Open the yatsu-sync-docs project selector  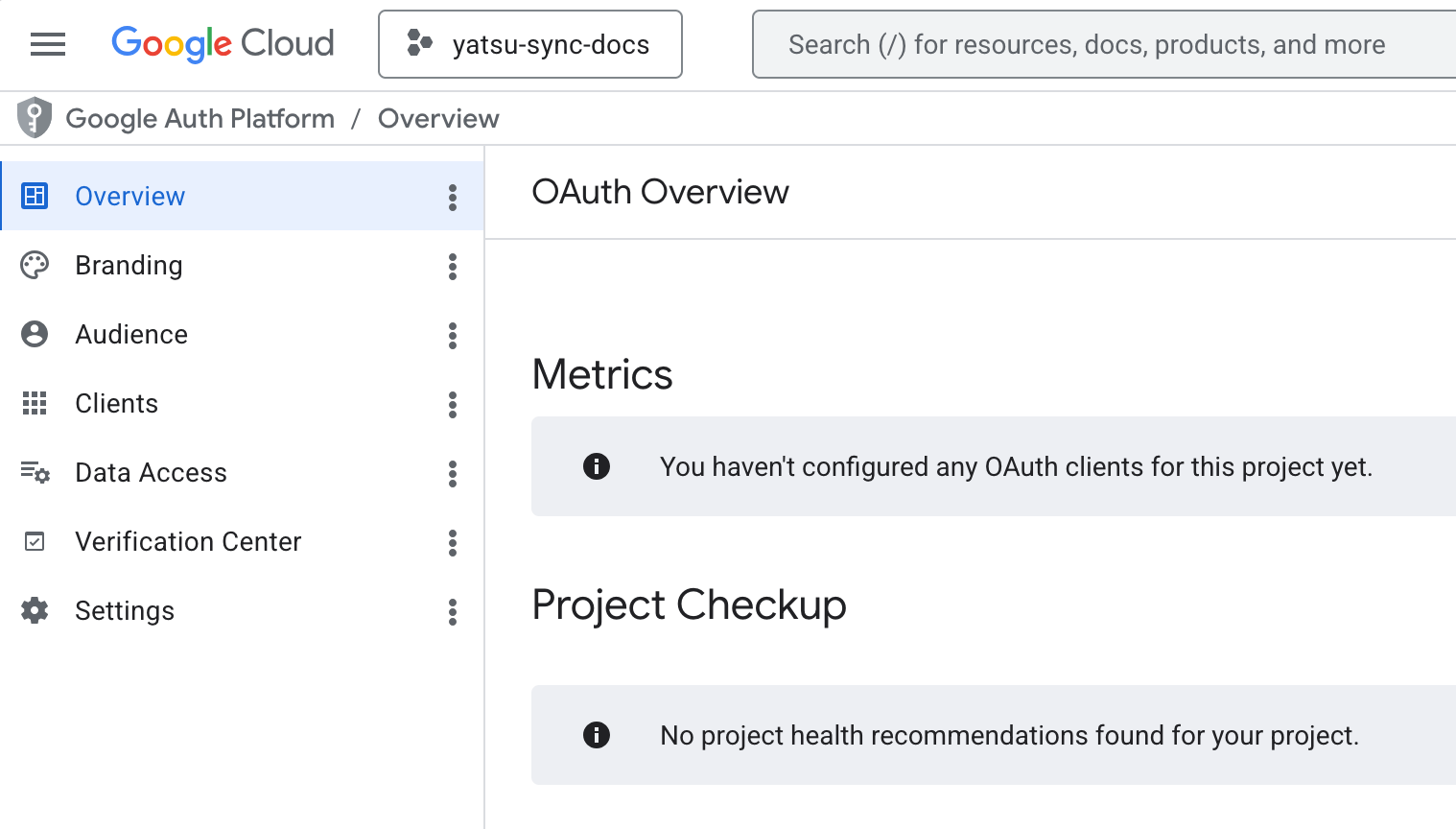coord(530,44)
